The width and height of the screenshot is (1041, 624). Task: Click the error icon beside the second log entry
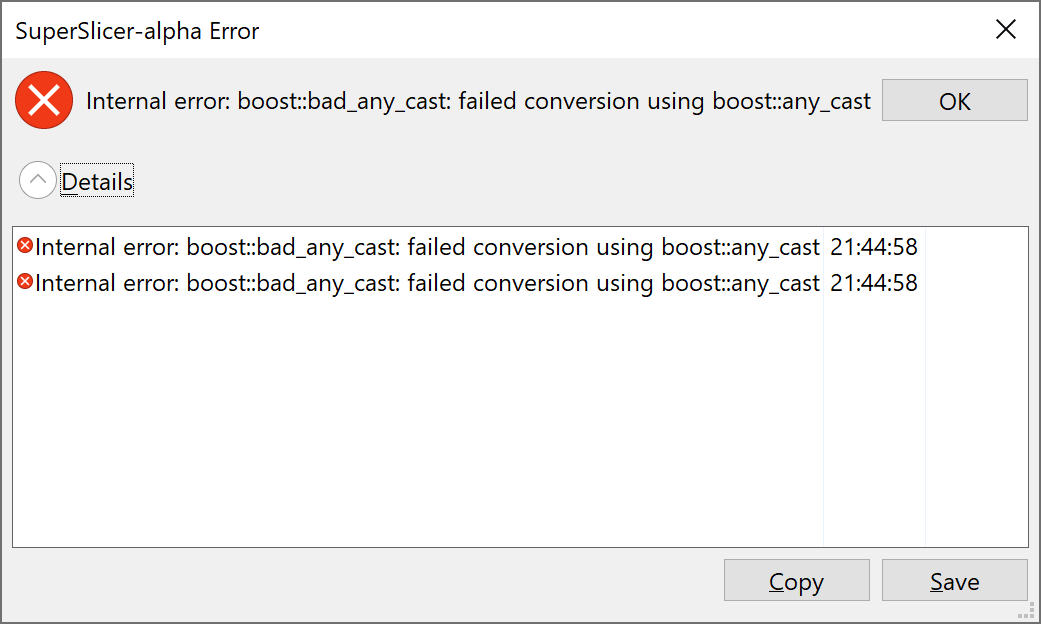coord(27,282)
